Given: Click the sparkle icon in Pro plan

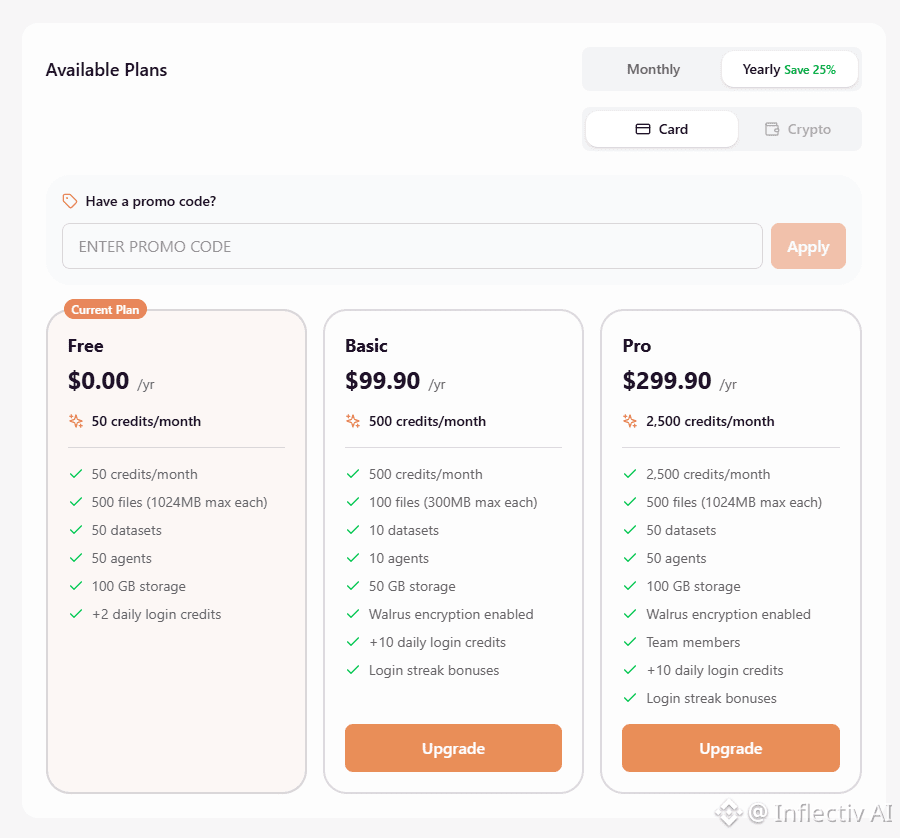Looking at the screenshot, I should click(x=630, y=421).
